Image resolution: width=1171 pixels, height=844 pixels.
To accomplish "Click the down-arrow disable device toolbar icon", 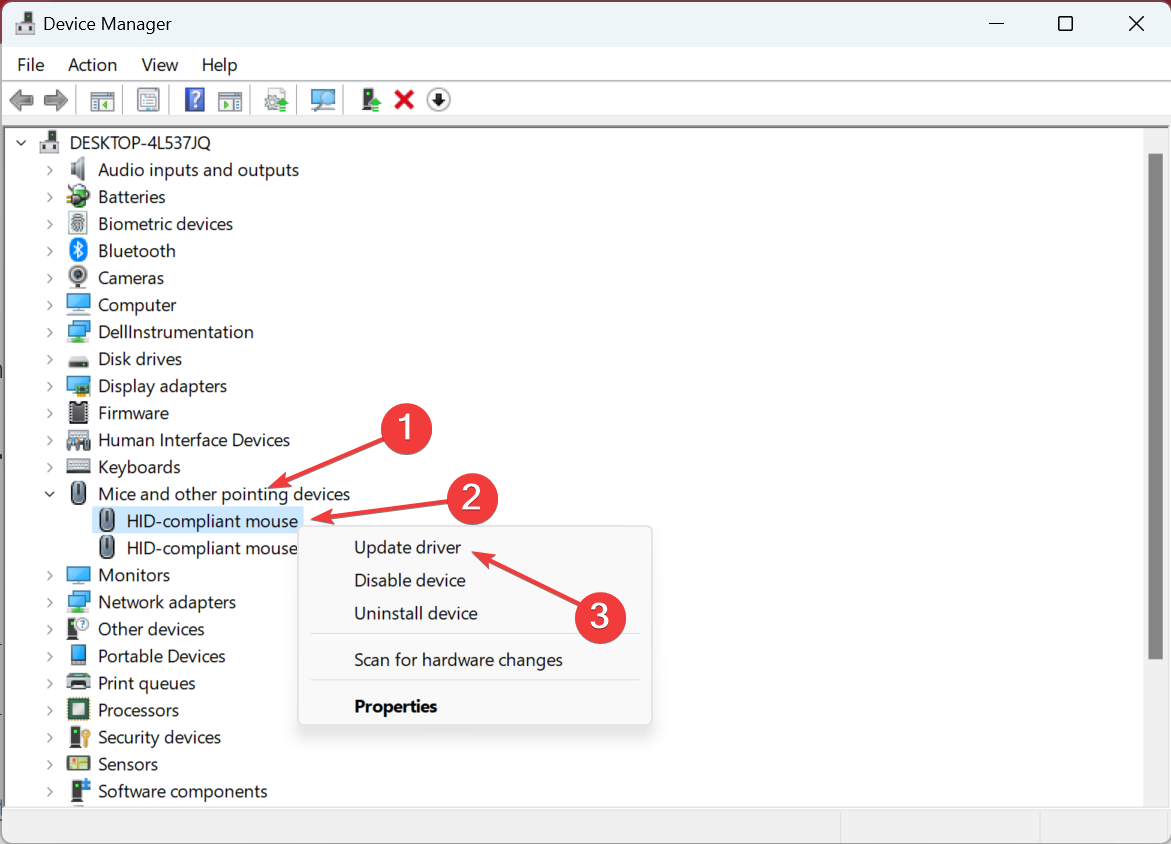I will pyautogui.click(x=438, y=100).
